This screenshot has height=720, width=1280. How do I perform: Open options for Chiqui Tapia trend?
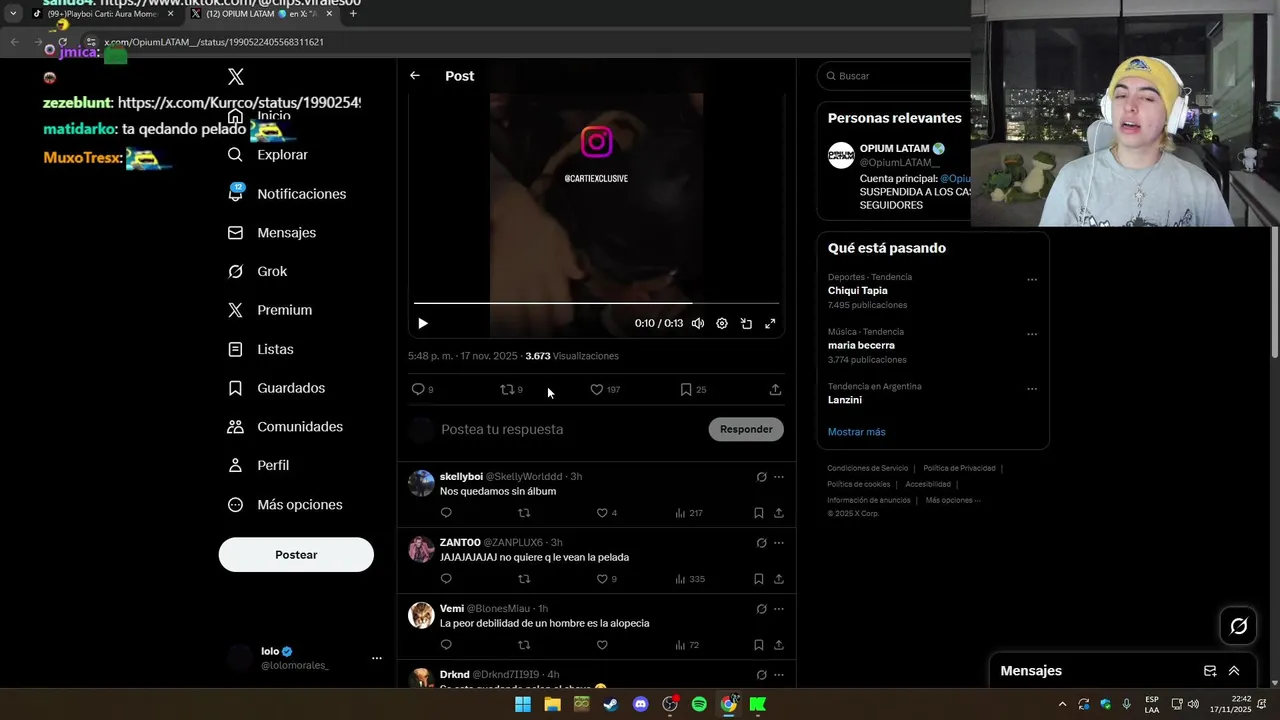[1032, 280]
